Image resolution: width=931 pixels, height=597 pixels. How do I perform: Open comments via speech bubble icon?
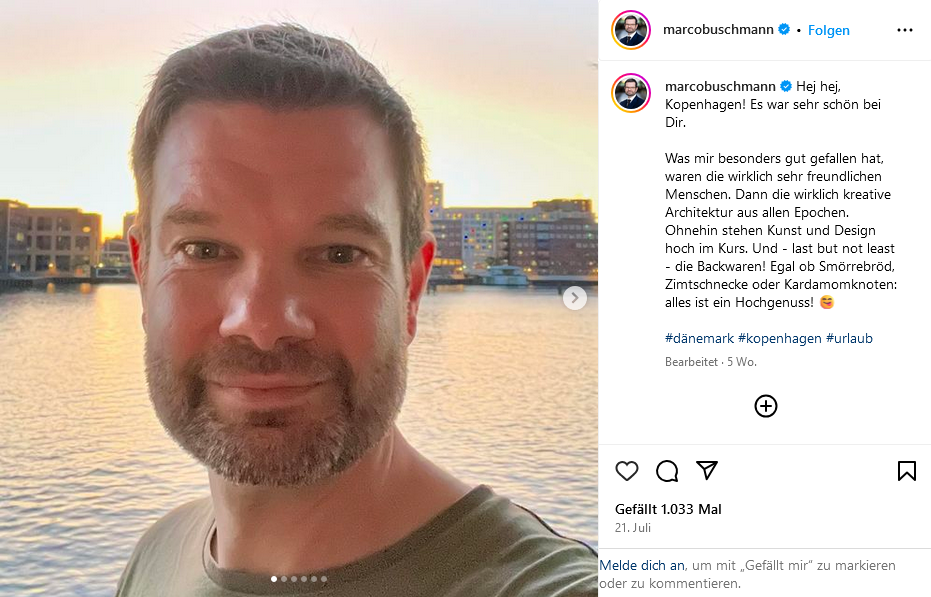click(x=667, y=471)
